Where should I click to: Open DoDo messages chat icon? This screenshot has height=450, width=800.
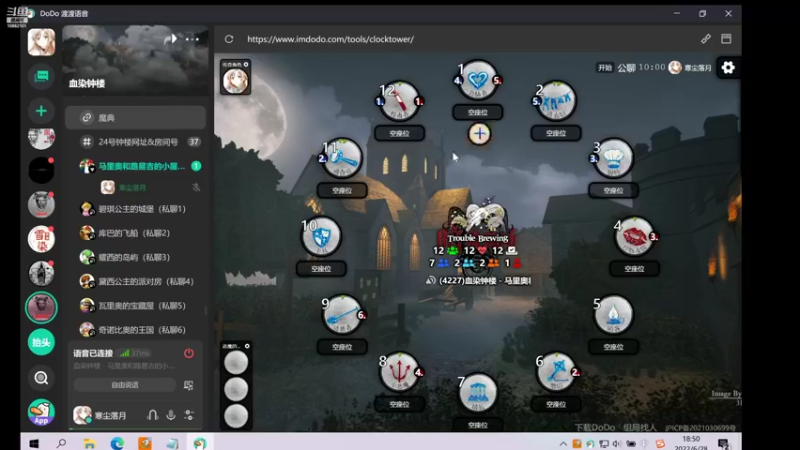[x=41, y=77]
